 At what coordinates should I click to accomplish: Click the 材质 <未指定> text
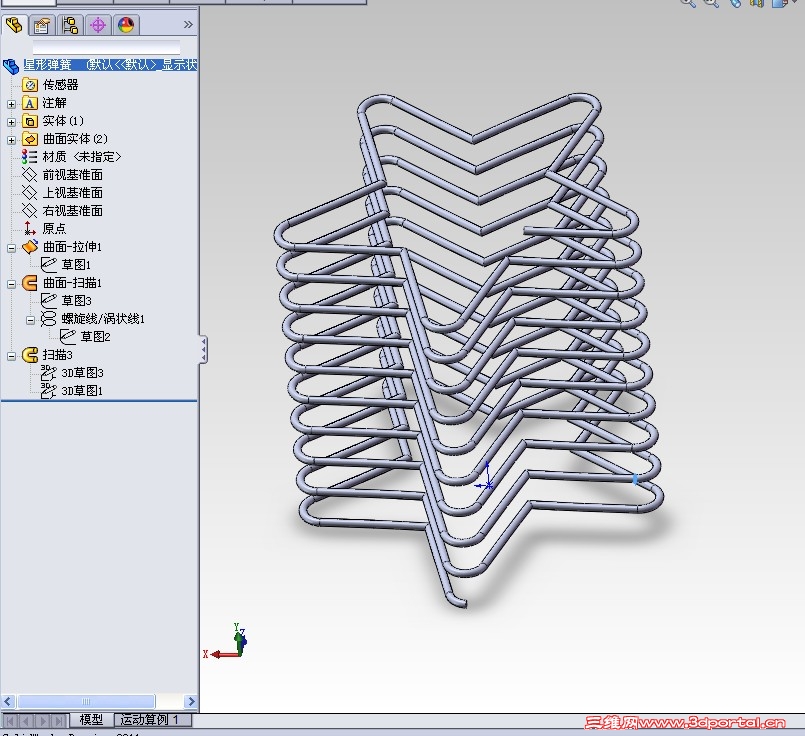pyautogui.click(x=82, y=157)
